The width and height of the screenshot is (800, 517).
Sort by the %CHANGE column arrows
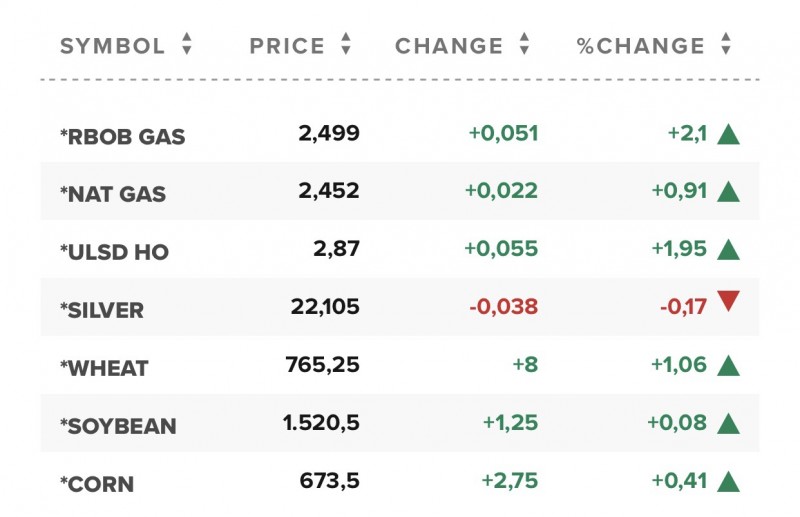pos(726,45)
